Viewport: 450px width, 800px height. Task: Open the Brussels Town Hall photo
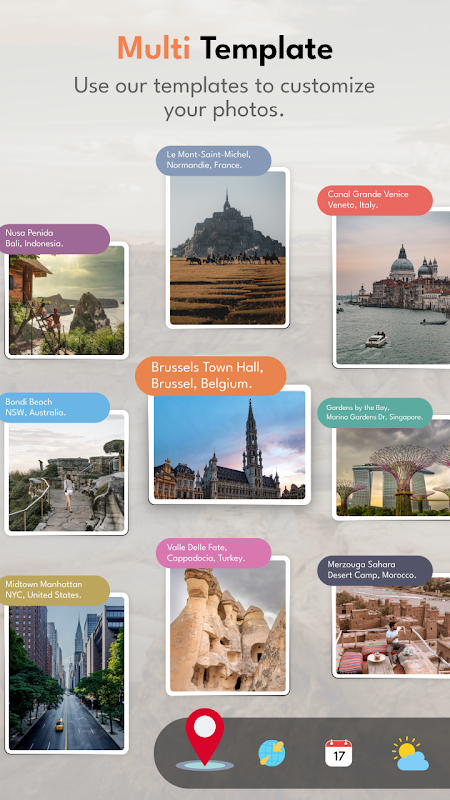tap(230, 445)
